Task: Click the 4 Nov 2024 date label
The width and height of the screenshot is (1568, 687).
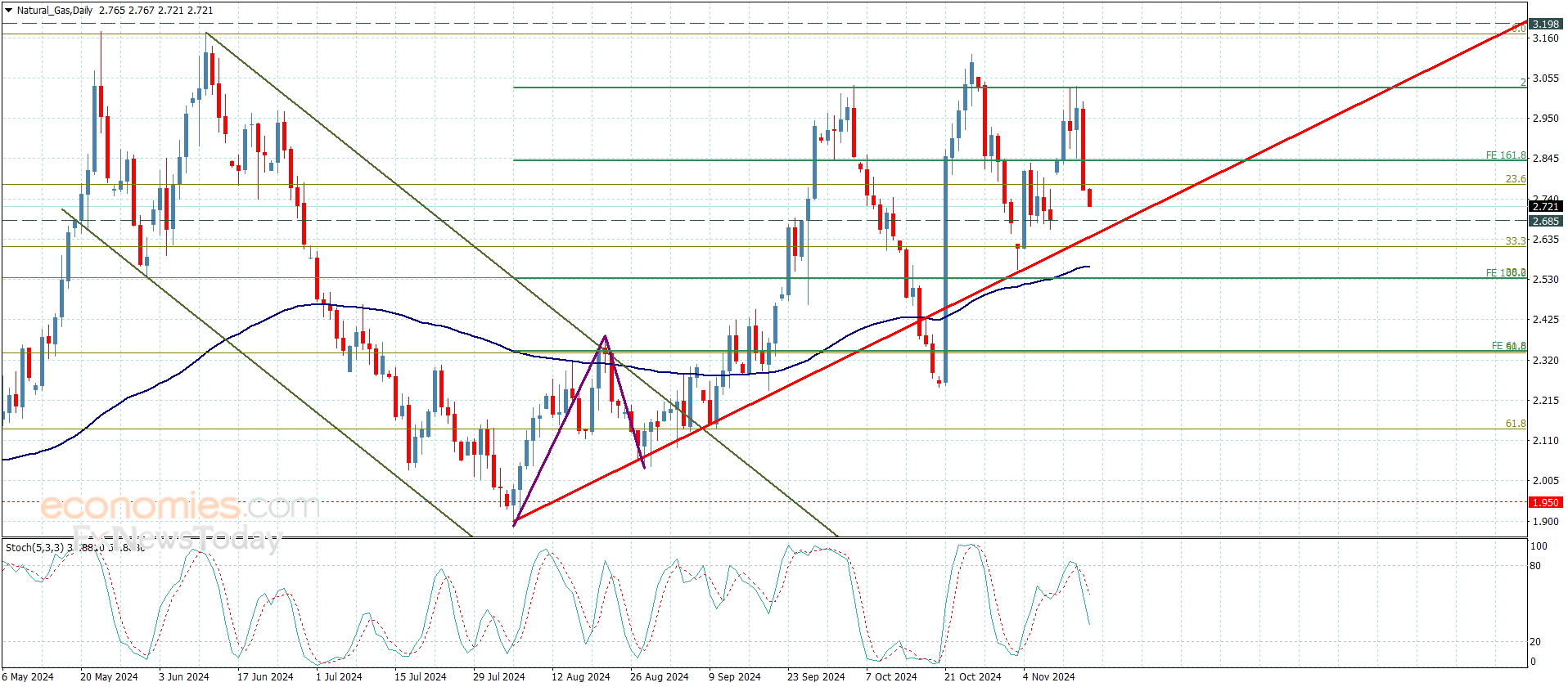Action: (x=1048, y=677)
